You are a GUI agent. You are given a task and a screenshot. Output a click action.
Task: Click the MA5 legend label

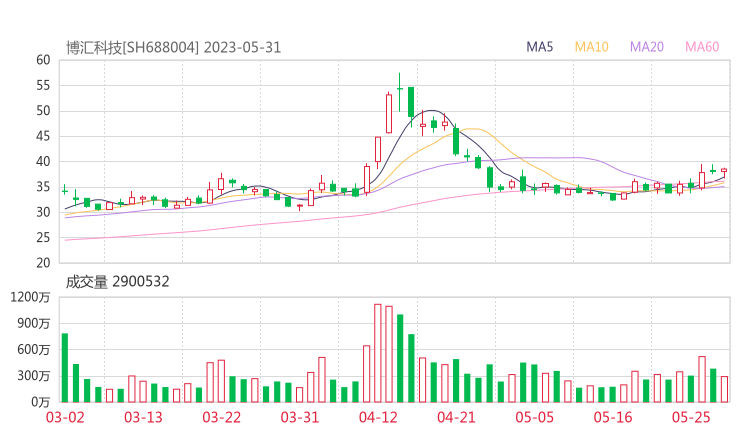pyautogui.click(x=539, y=47)
